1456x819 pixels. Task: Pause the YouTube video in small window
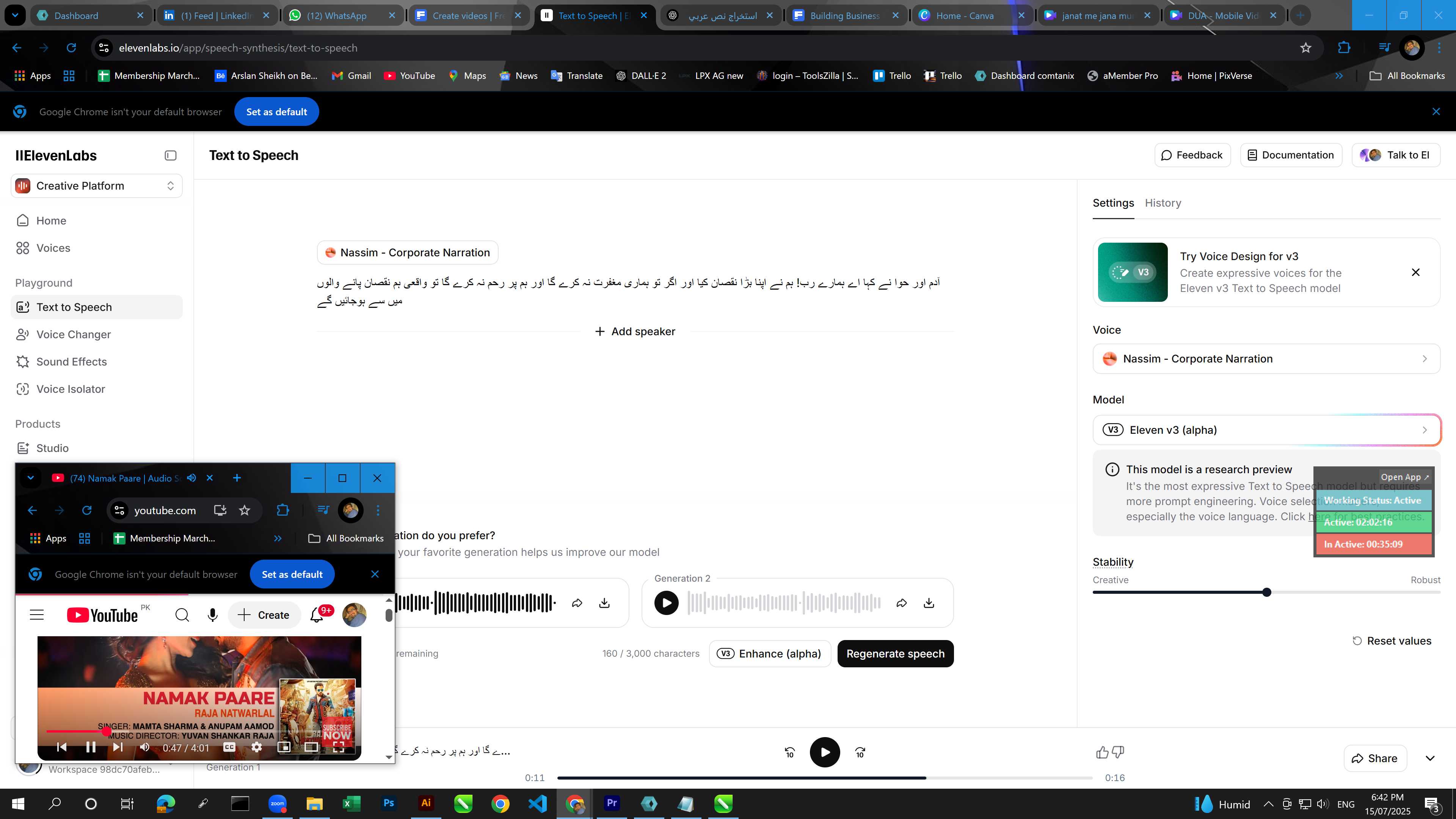click(x=91, y=748)
